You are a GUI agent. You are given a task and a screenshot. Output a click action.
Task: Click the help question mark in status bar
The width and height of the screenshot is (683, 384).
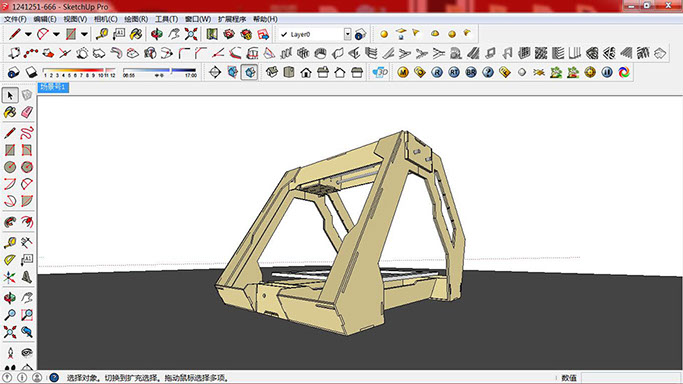pos(54,377)
